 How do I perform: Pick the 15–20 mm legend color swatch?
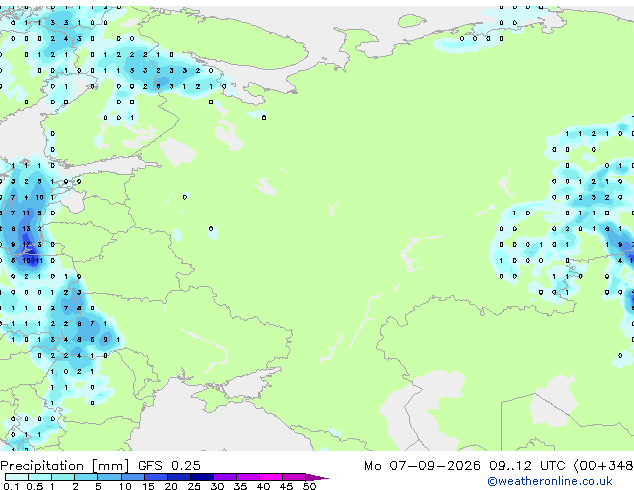tap(156, 477)
